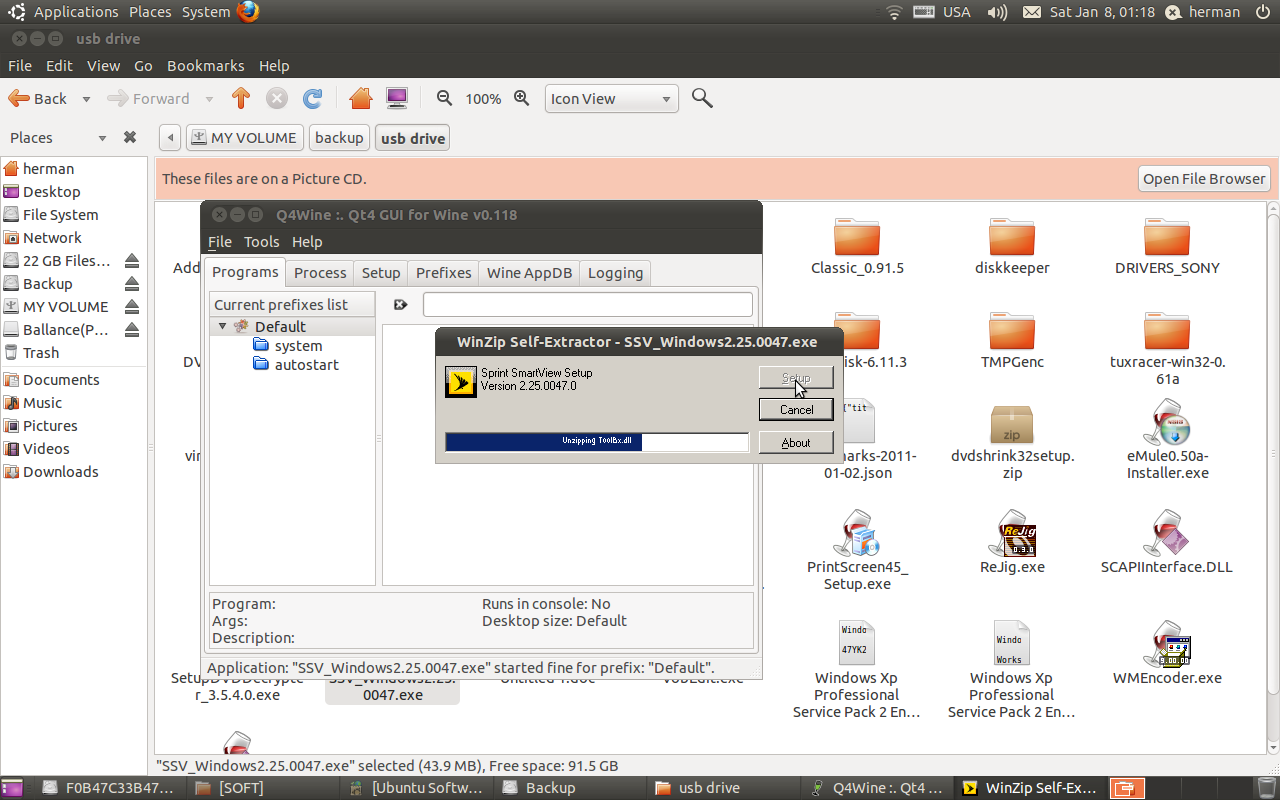1280x800 pixels.
Task: Click About in the WinZip Self-Extractor
Action: tap(796, 442)
